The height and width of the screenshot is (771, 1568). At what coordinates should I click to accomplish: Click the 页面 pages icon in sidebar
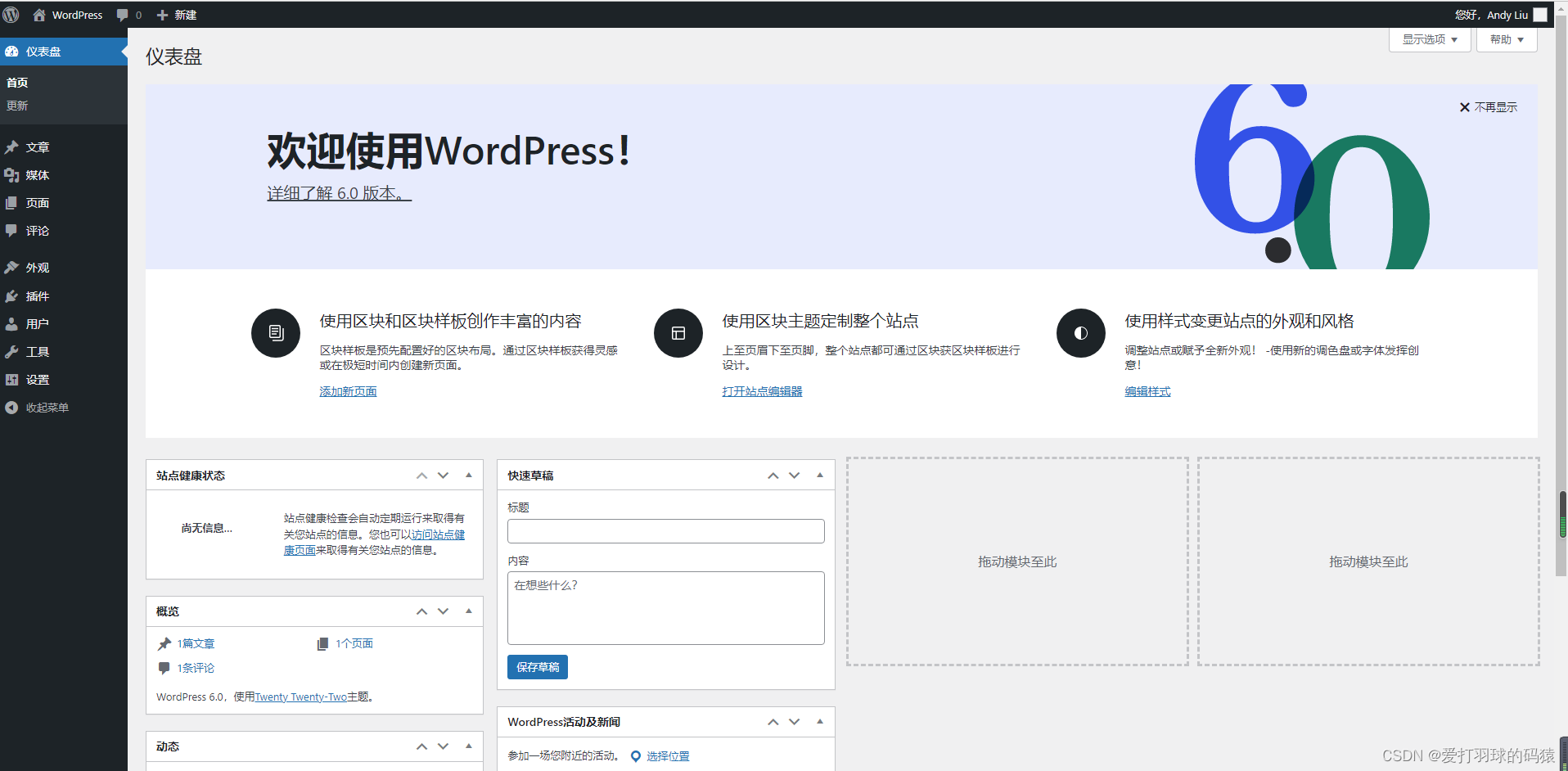coord(11,203)
